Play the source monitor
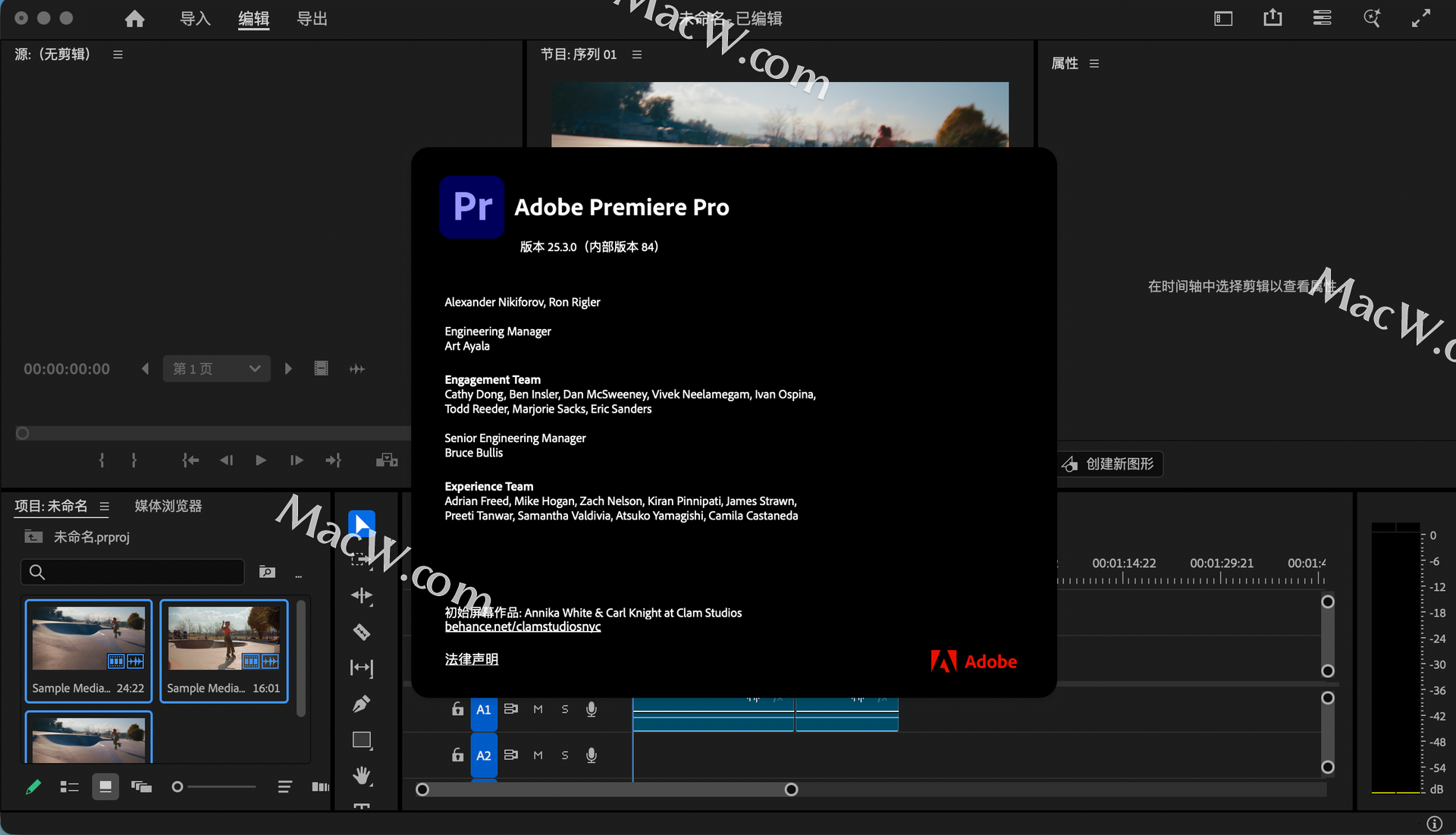This screenshot has width=1456, height=835. coord(261,460)
